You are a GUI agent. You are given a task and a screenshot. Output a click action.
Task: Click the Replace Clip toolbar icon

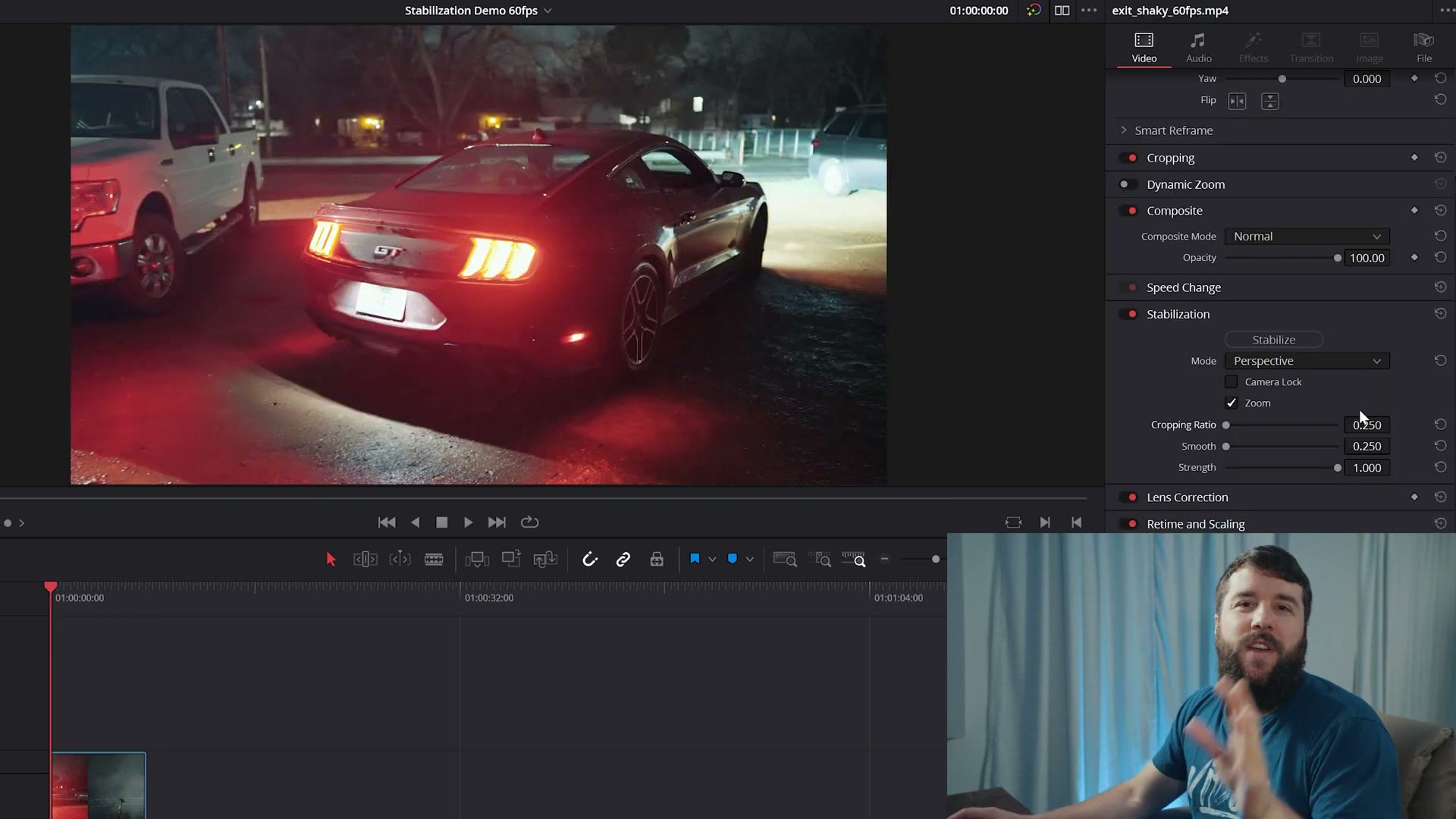tap(545, 560)
